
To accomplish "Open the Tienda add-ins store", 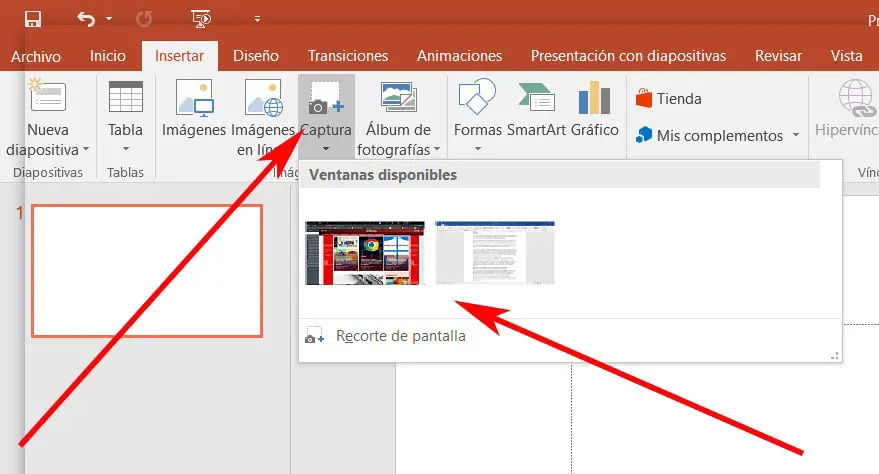I will click(x=669, y=99).
